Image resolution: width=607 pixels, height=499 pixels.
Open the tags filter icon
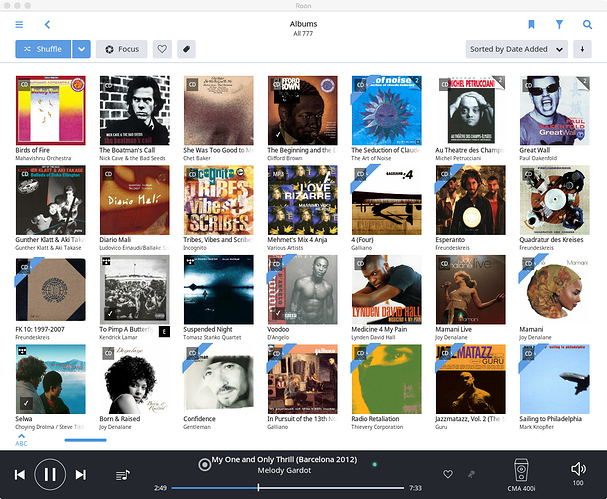(x=186, y=49)
